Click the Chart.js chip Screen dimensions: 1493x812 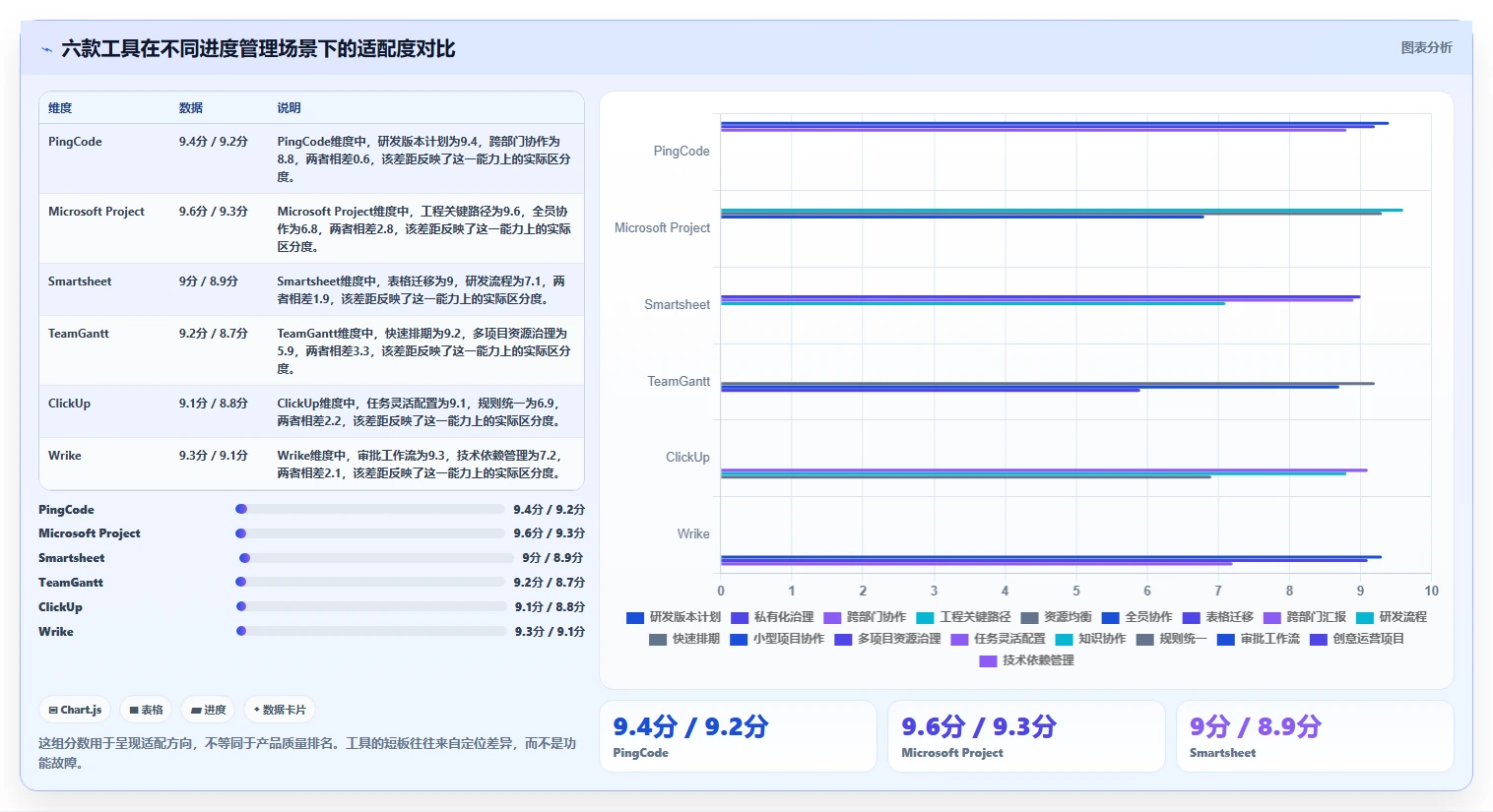pos(75,710)
